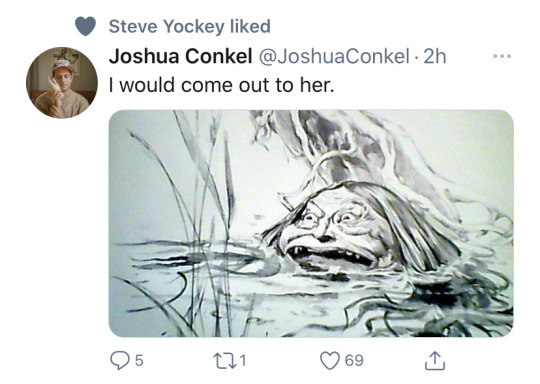Click the reply count 5

pyautogui.click(x=138, y=361)
